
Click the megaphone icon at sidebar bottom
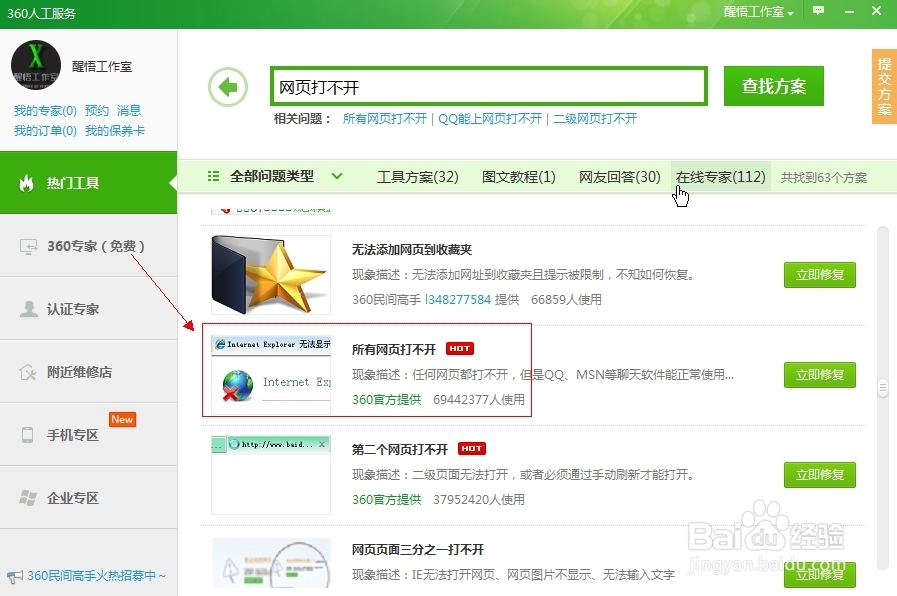(15, 576)
